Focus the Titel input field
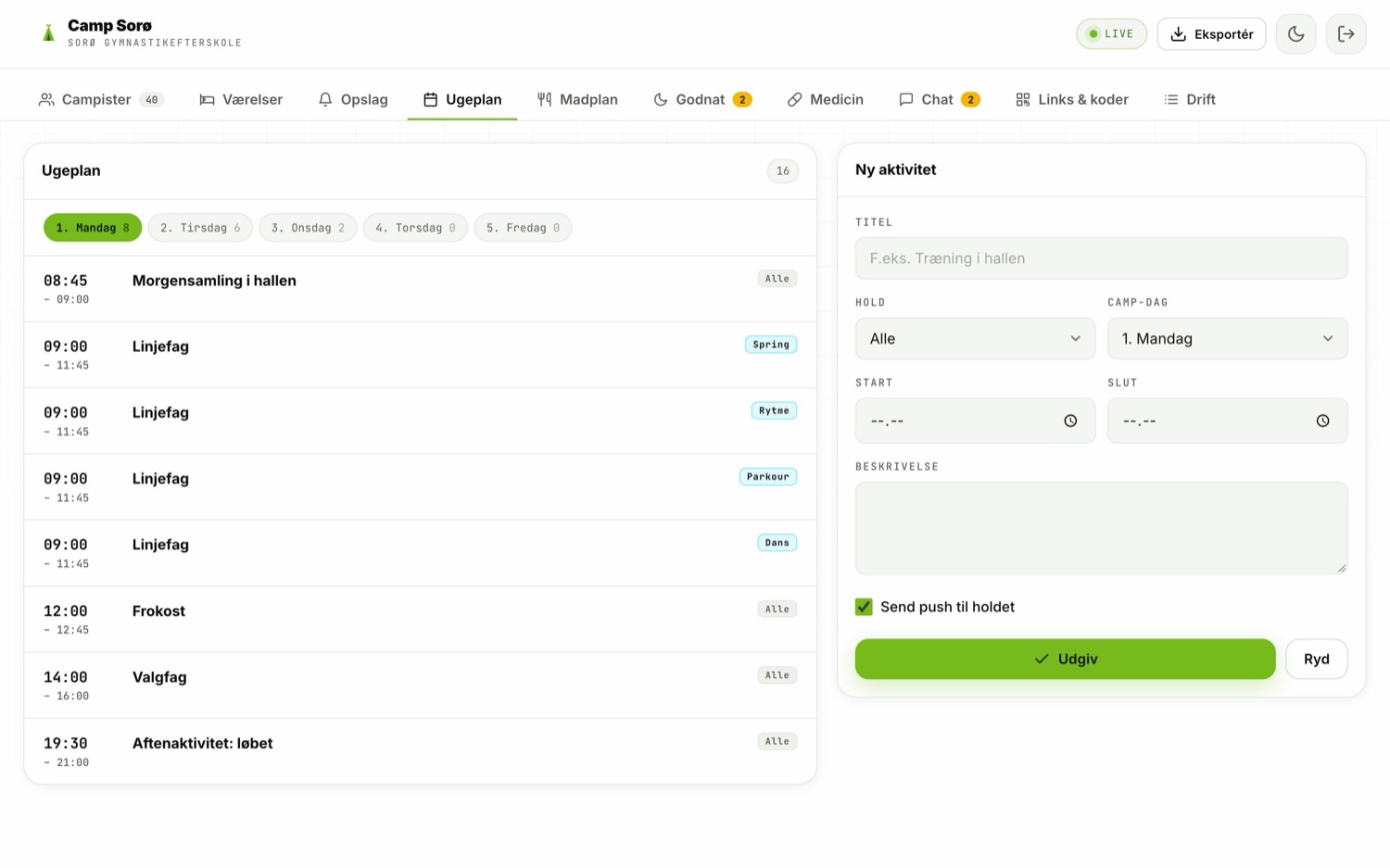The height and width of the screenshot is (868, 1390). (1101, 258)
